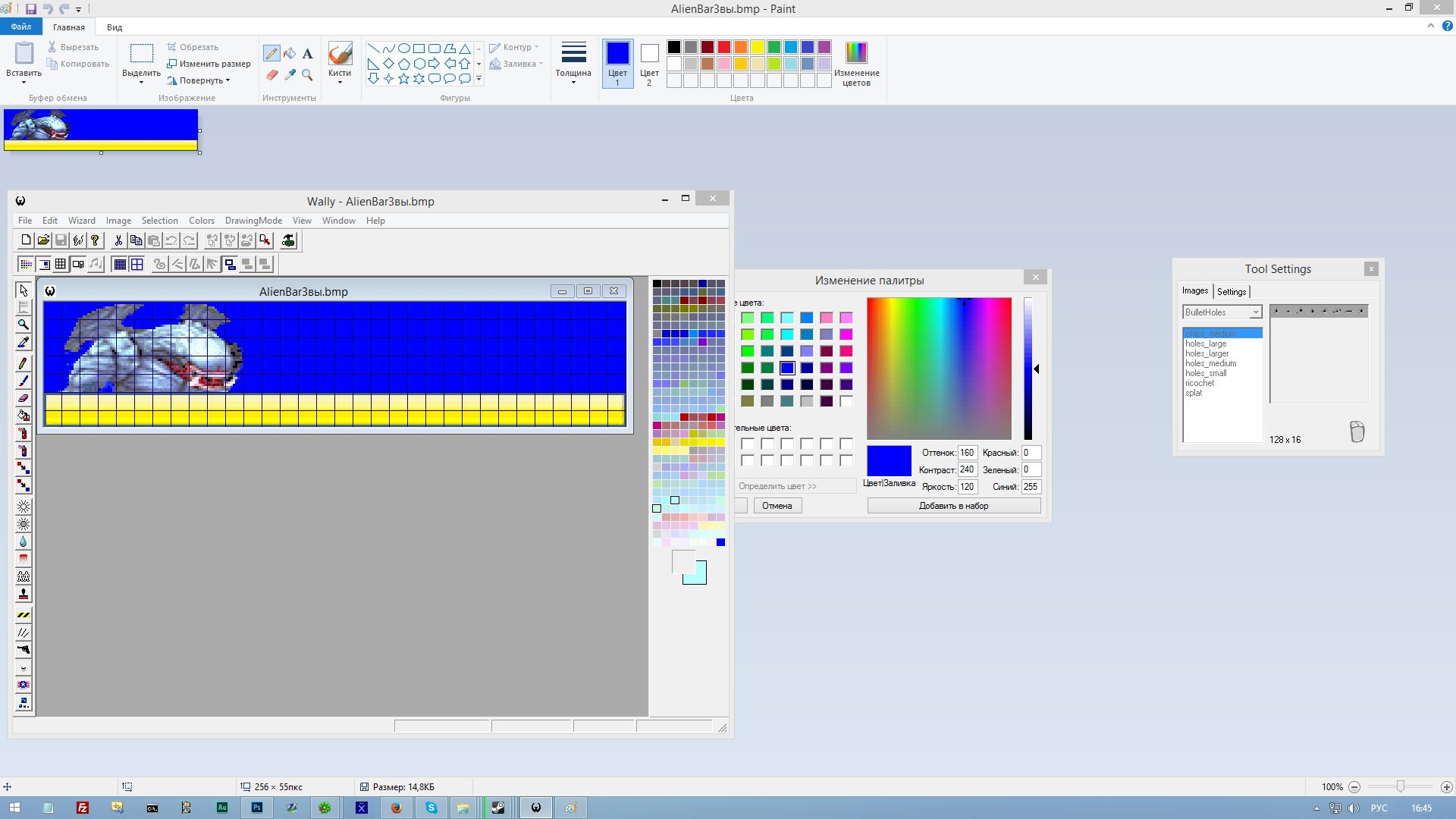Expand the Контур outline dropdown

[x=519, y=47]
